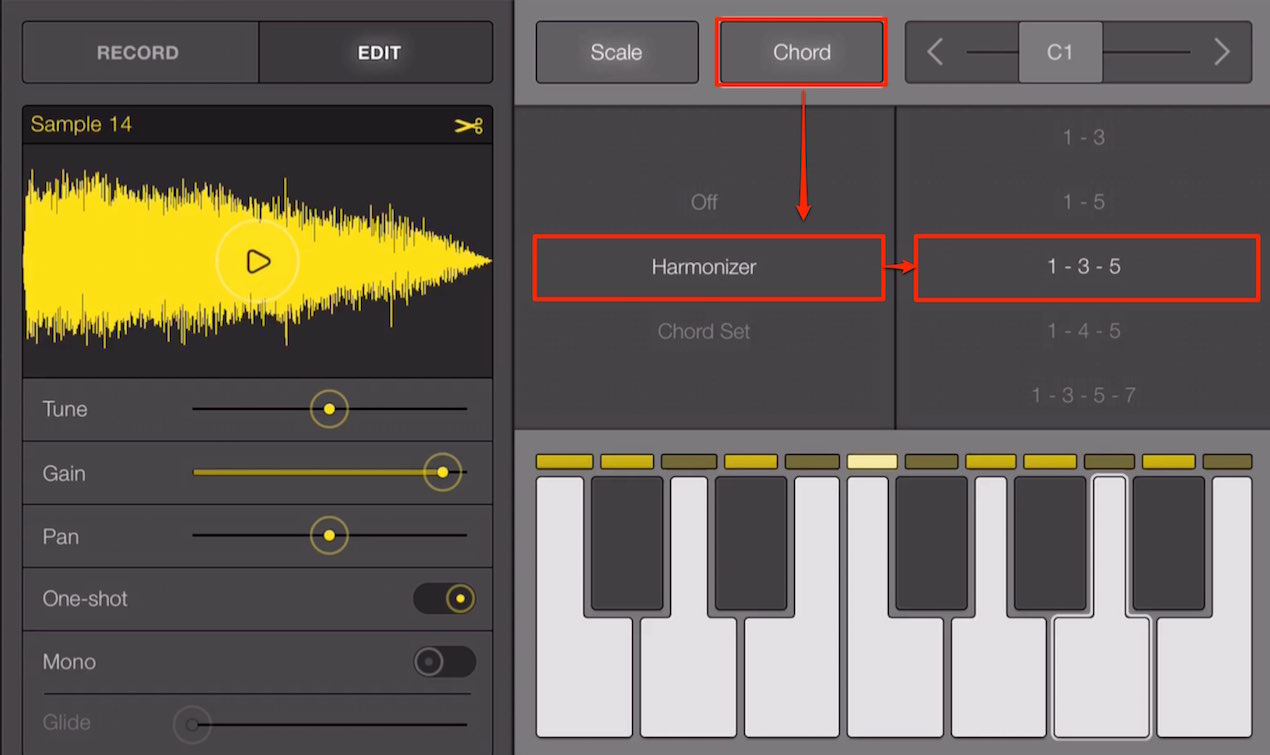Play the Sample 14 waveform preview
This screenshot has width=1270, height=755.
click(258, 261)
